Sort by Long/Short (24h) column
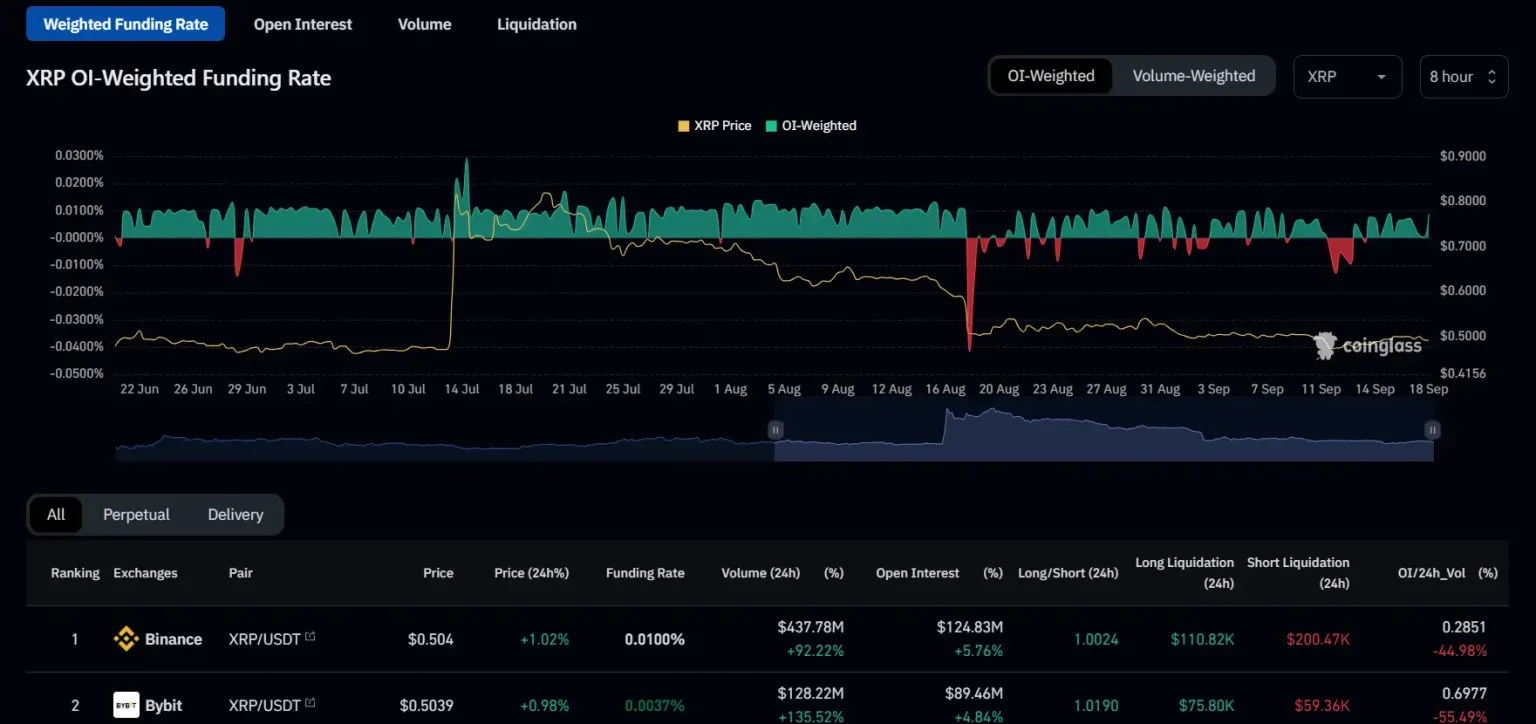Image resolution: width=1536 pixels, height=724 pixels. click(x=1068, y=573)
